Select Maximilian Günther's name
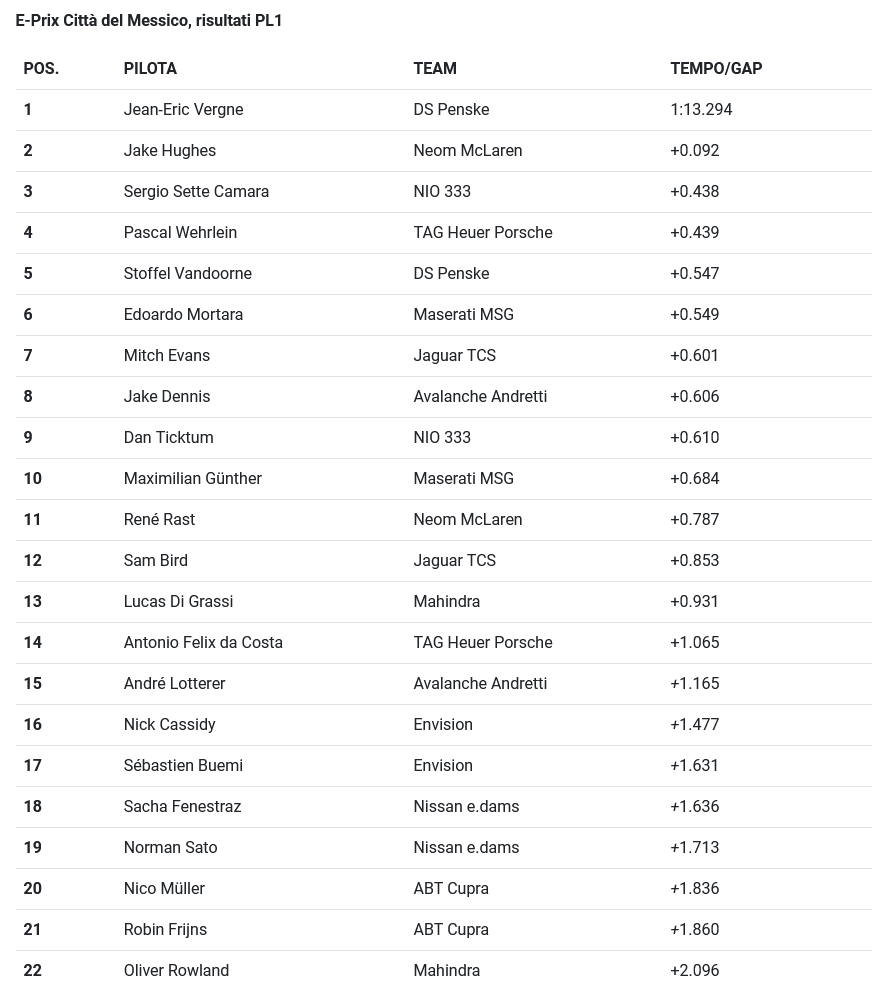Image resolution: width=885 pixels, height=996 pixels. point(193,479)
